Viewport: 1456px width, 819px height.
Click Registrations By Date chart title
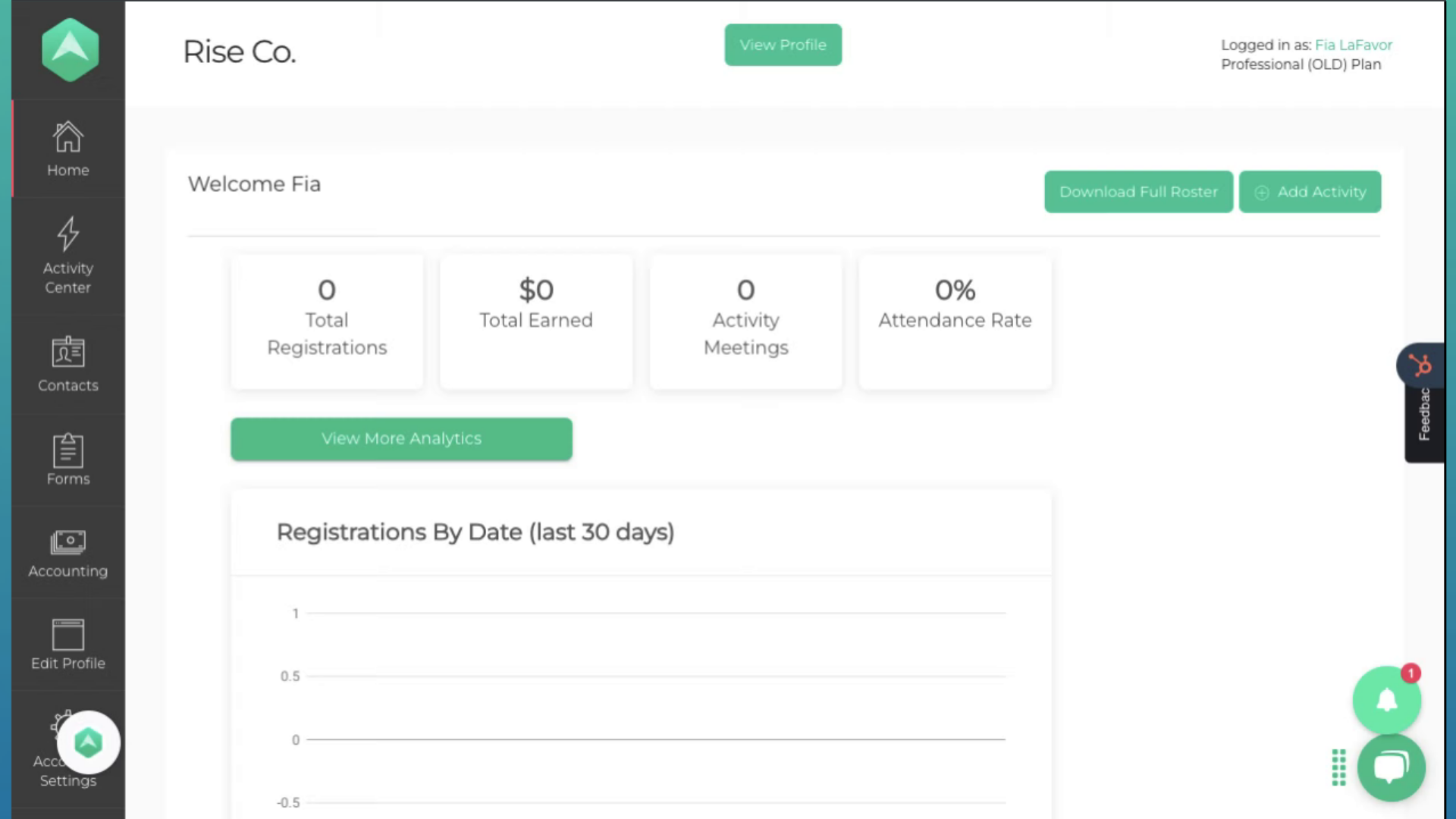(475, 532)
